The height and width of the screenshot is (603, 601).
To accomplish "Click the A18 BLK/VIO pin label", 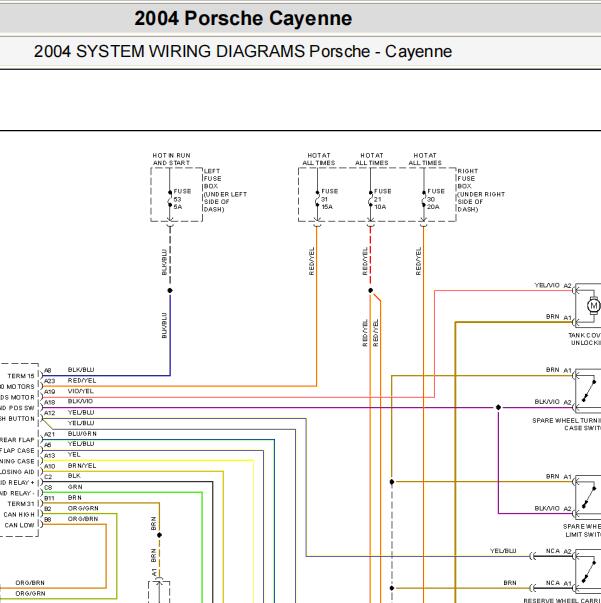I will 68,401.
